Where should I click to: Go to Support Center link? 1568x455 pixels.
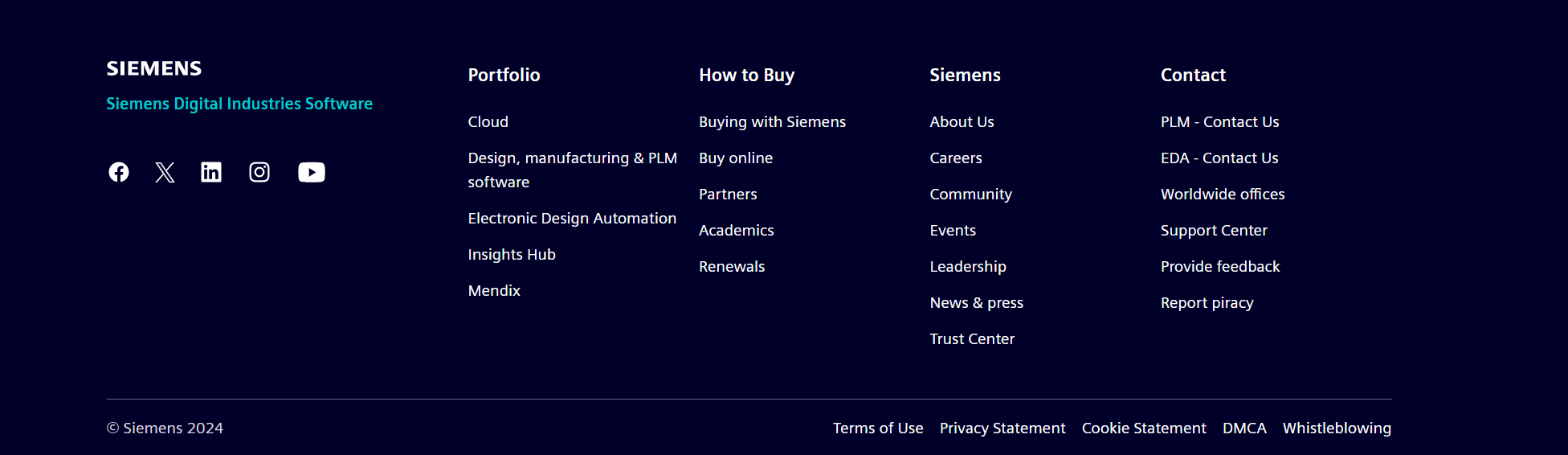coord(1214,230)
